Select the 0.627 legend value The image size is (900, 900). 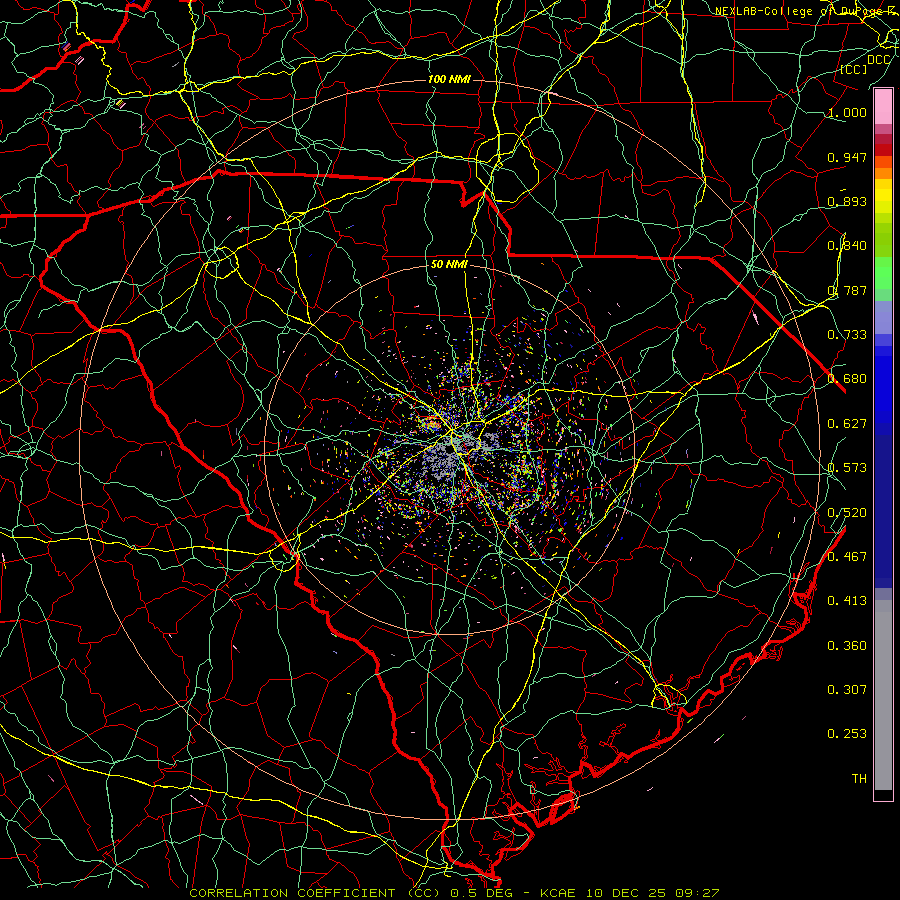pos(847,424)
